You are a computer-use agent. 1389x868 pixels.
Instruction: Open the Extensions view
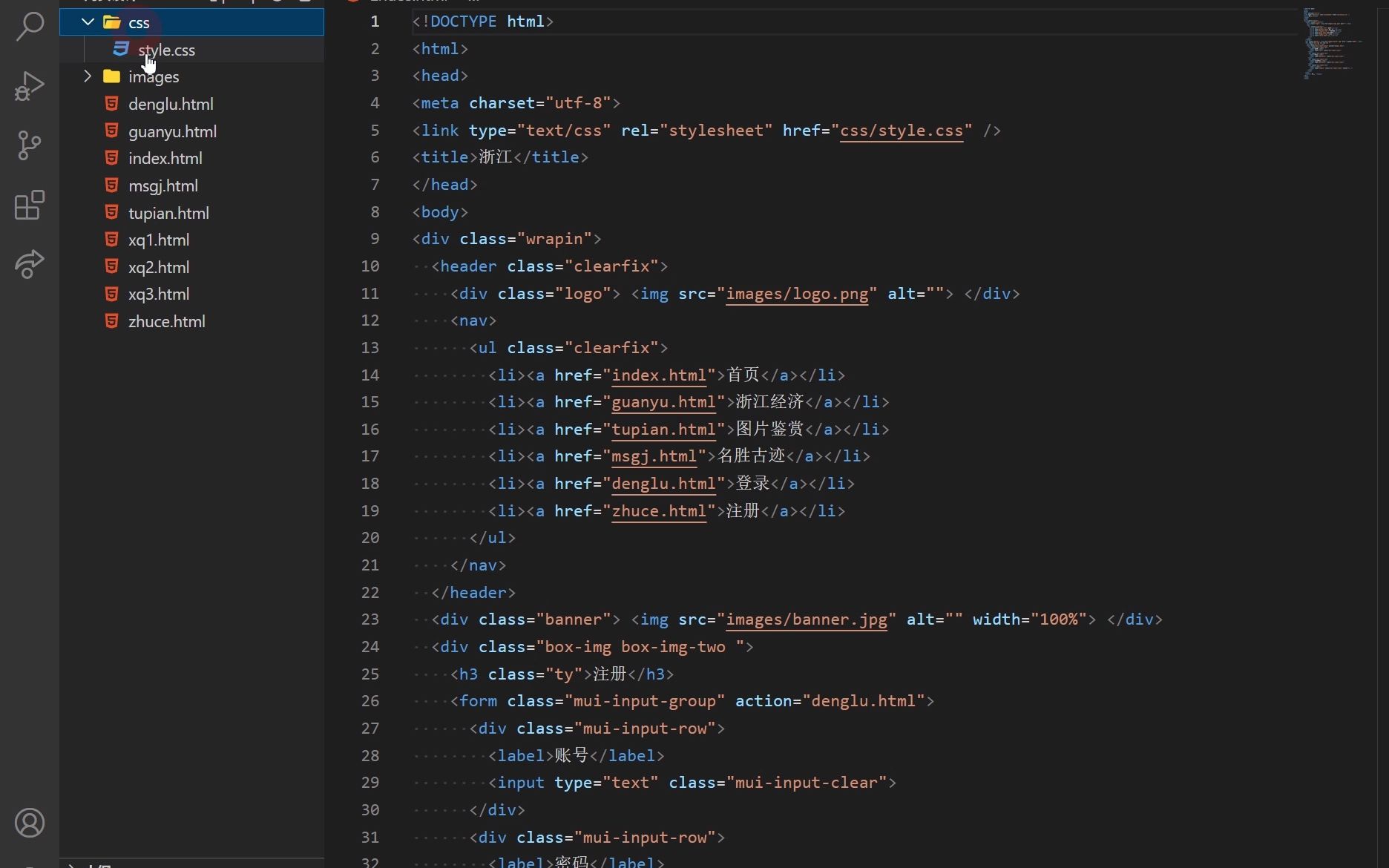click(x=30, y=205)
